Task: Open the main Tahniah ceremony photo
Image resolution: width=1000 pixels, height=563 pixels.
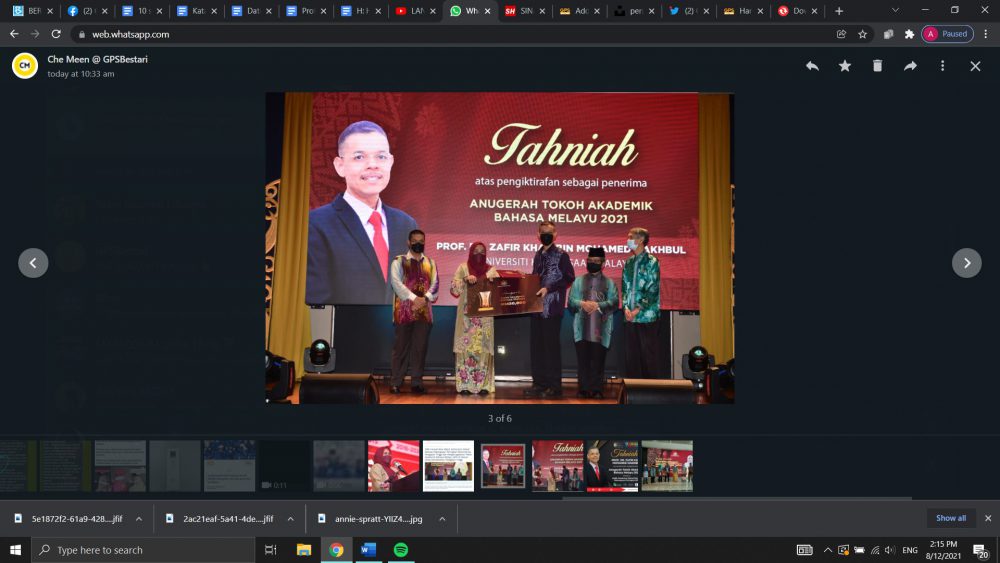Action: tap(500, 248)
